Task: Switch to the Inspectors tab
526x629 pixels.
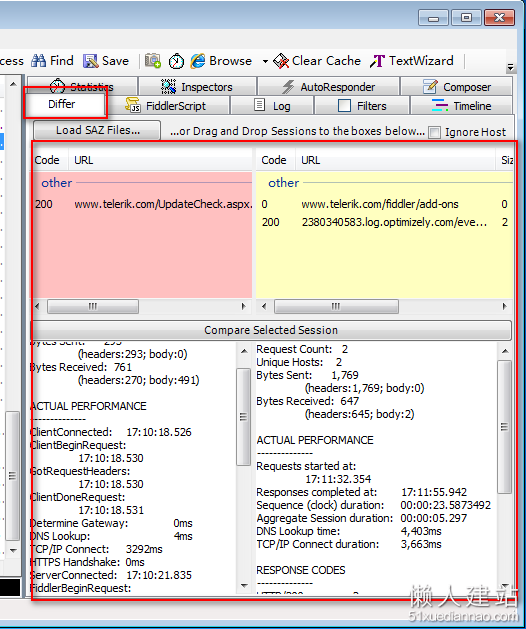Action: (197, 87)
